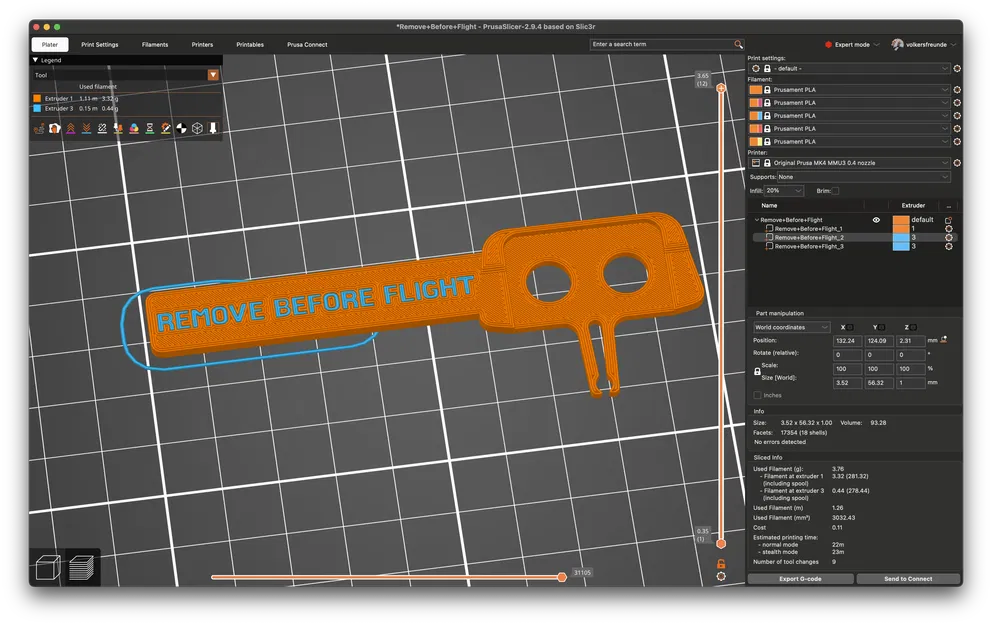Switch to sliced layers preview icon
The image size is (992, 625).
[80, 568]
